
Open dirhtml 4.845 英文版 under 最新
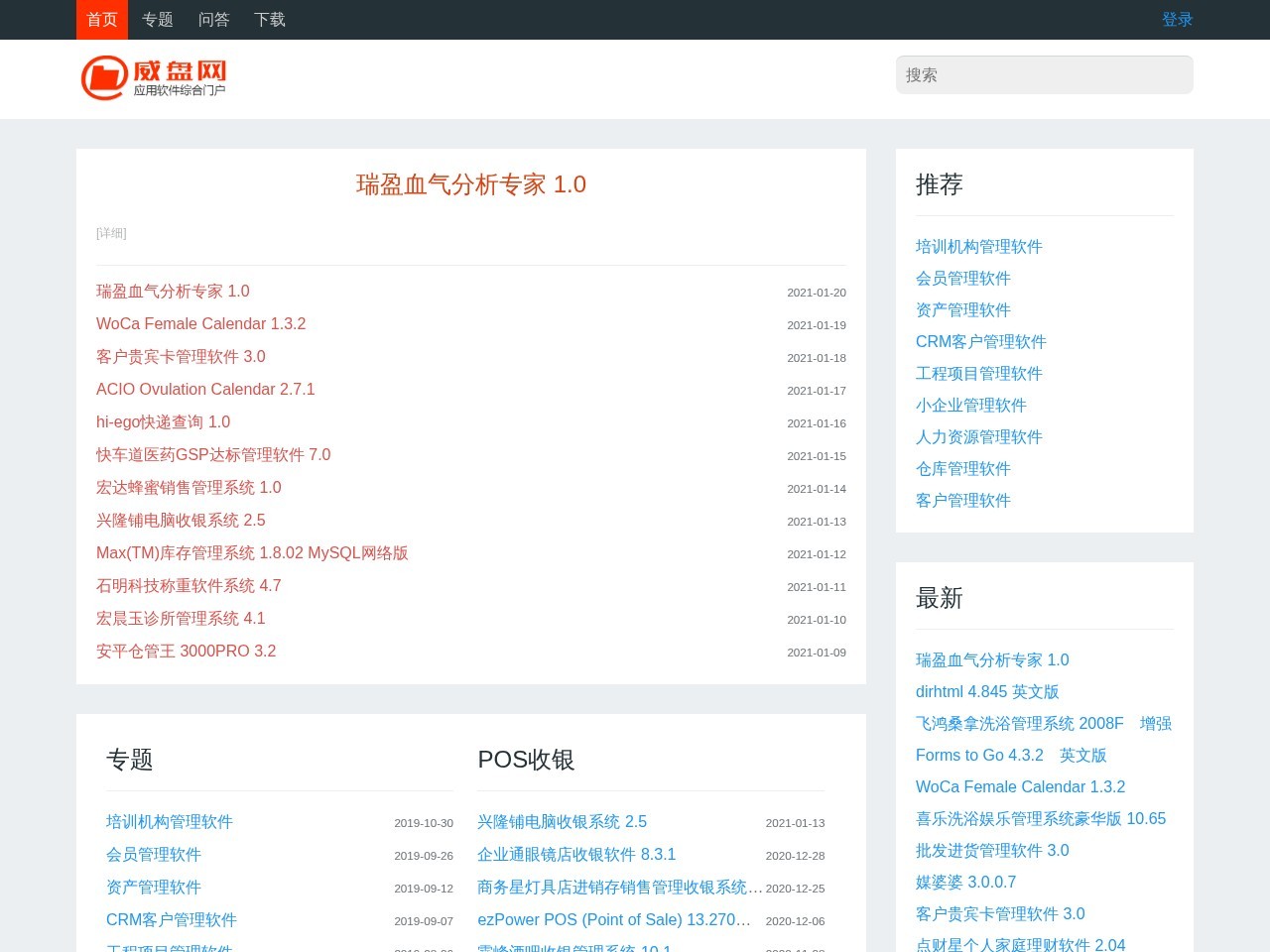click(986, 692)
